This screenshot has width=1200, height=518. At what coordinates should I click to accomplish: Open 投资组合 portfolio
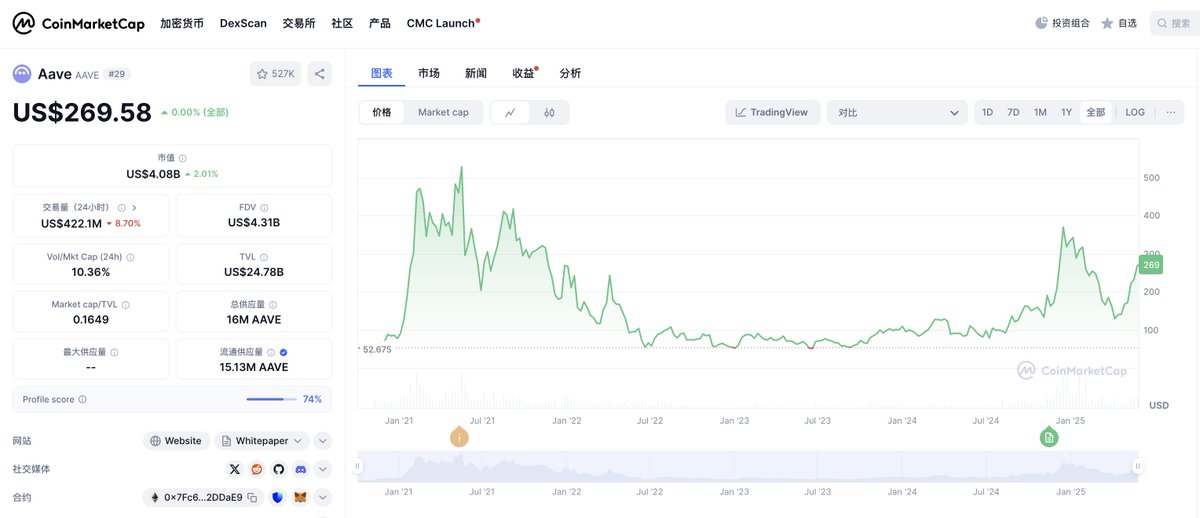coord(1062,23)
